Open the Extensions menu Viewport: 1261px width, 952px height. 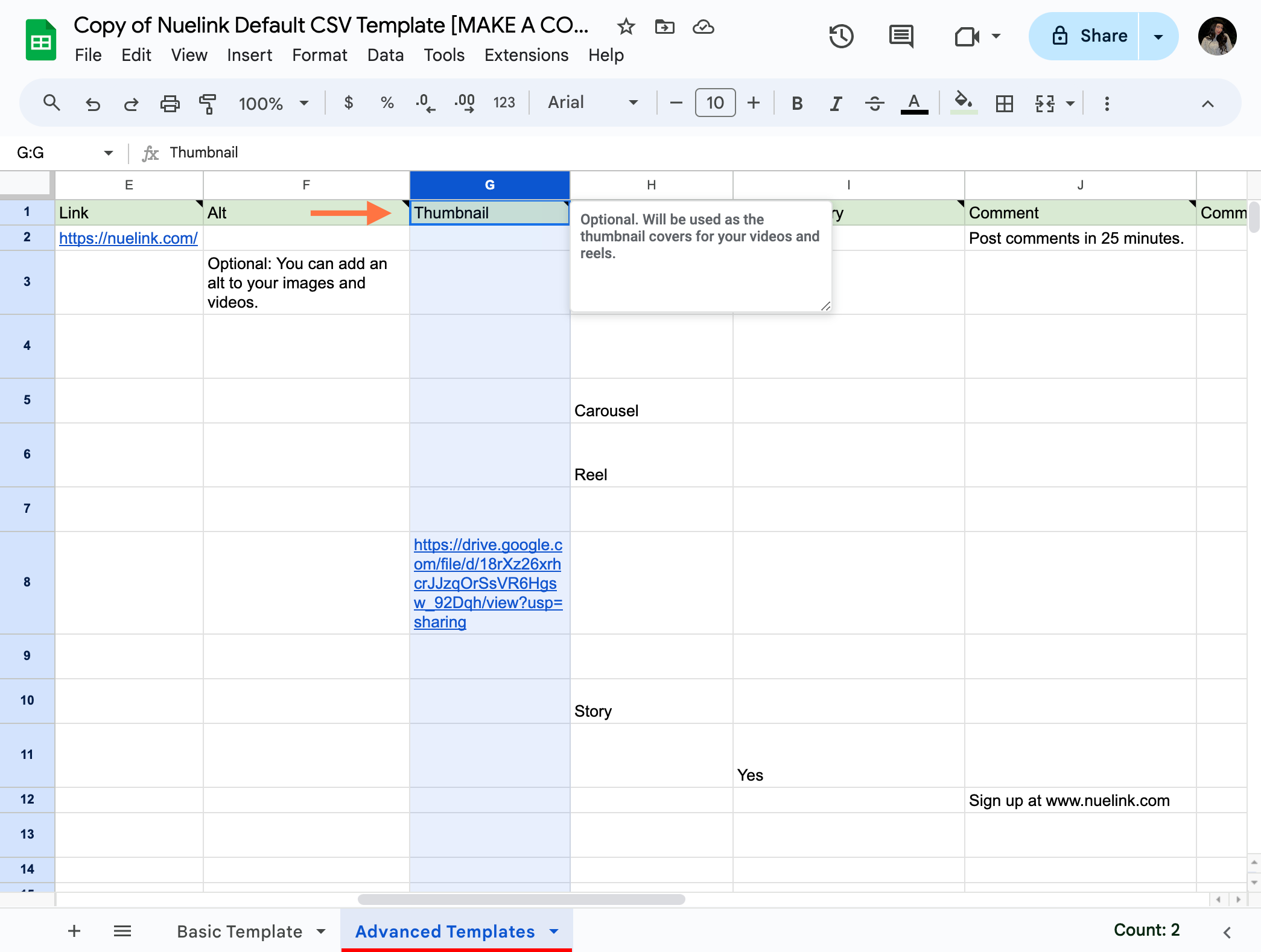527,55
